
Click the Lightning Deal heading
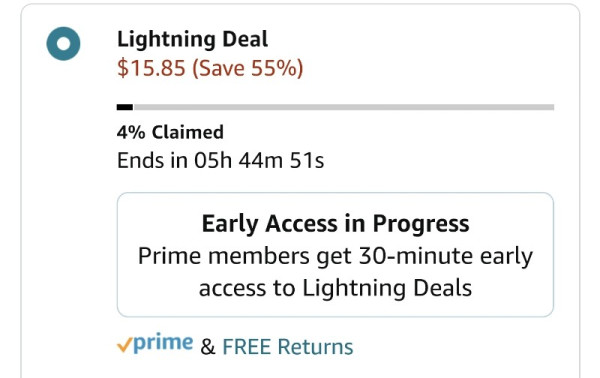click(192, 40)
